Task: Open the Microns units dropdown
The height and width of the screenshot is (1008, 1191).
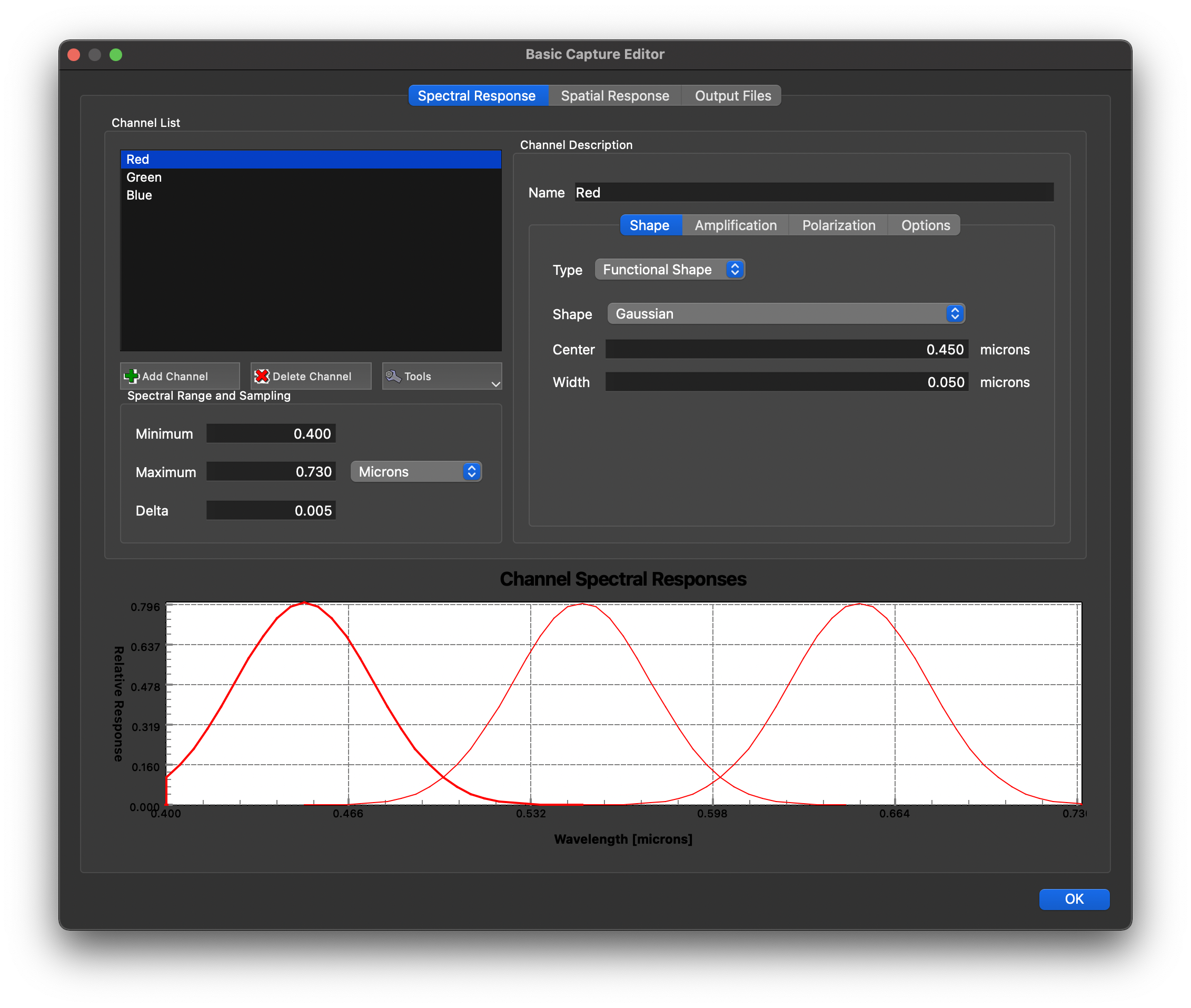Action: pyautogui.click(x=416, y=471)
